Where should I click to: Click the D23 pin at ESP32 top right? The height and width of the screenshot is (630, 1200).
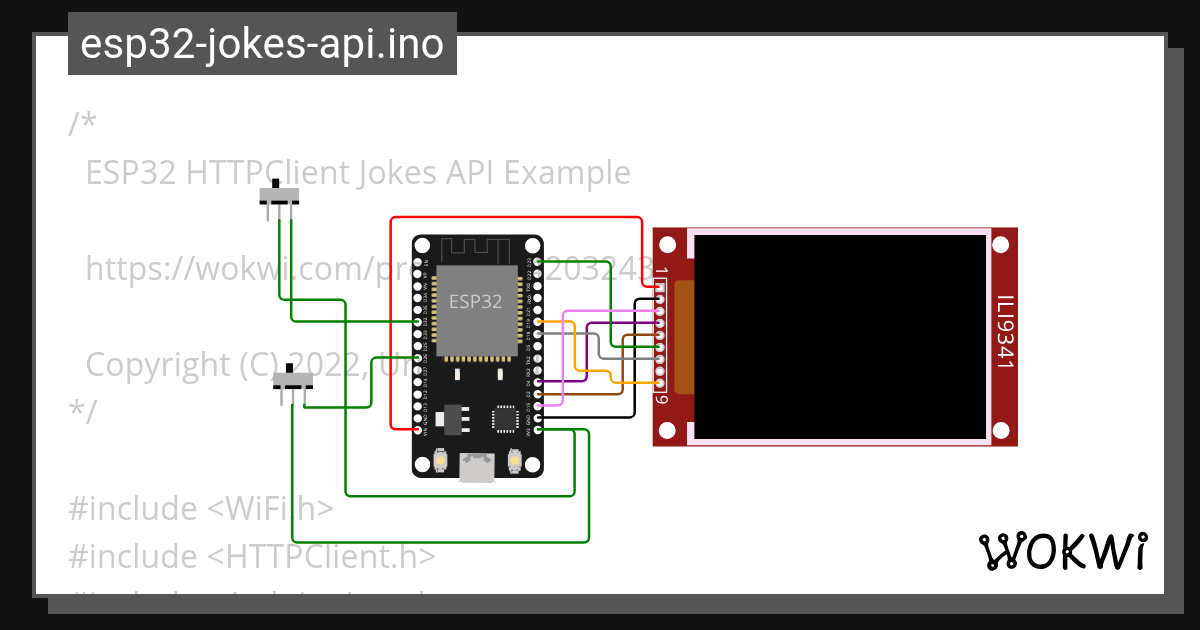[539, 262]
